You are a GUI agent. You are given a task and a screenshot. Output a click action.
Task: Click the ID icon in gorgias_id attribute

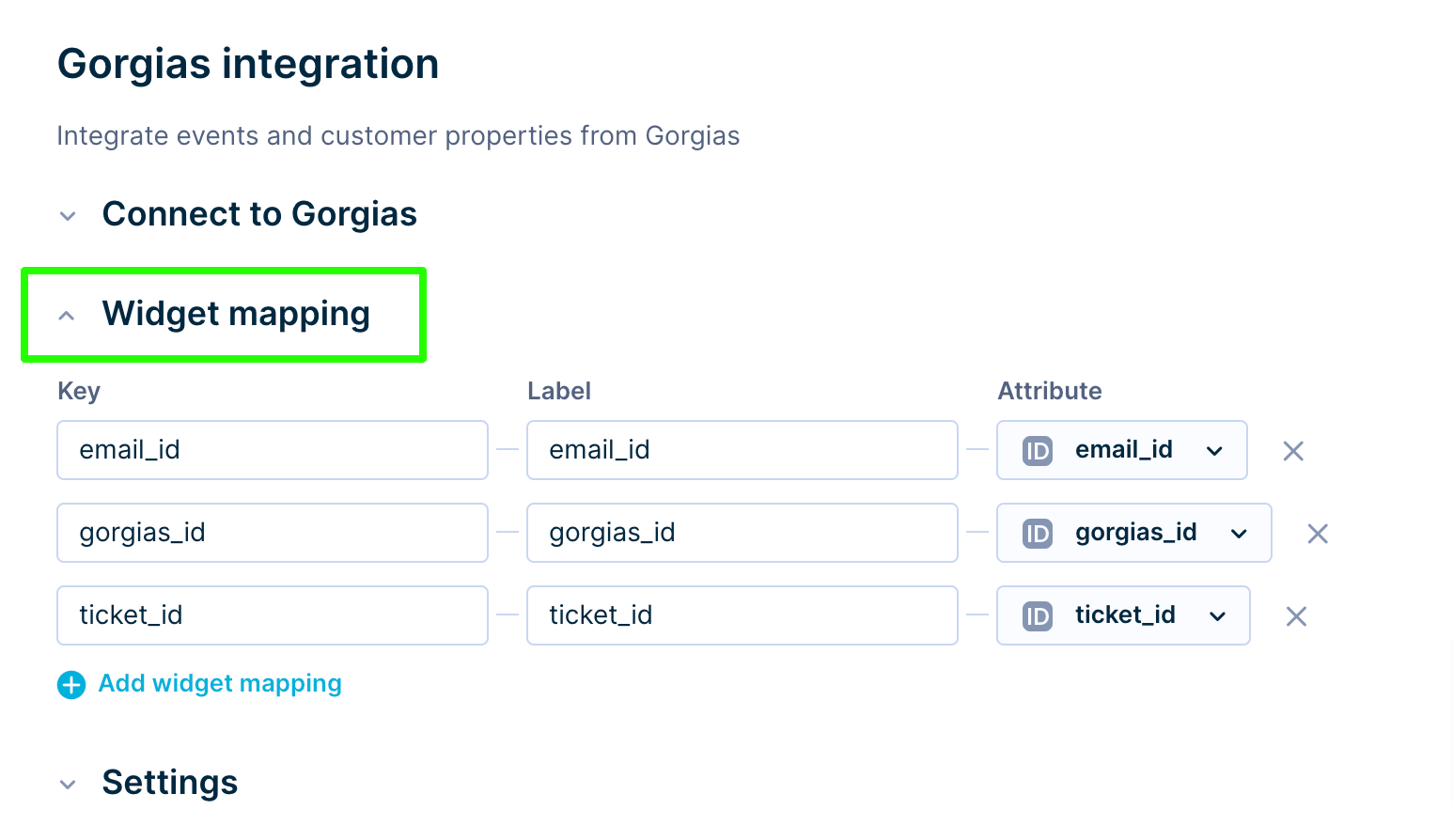pyautogui.click(x=1037, y=534)
